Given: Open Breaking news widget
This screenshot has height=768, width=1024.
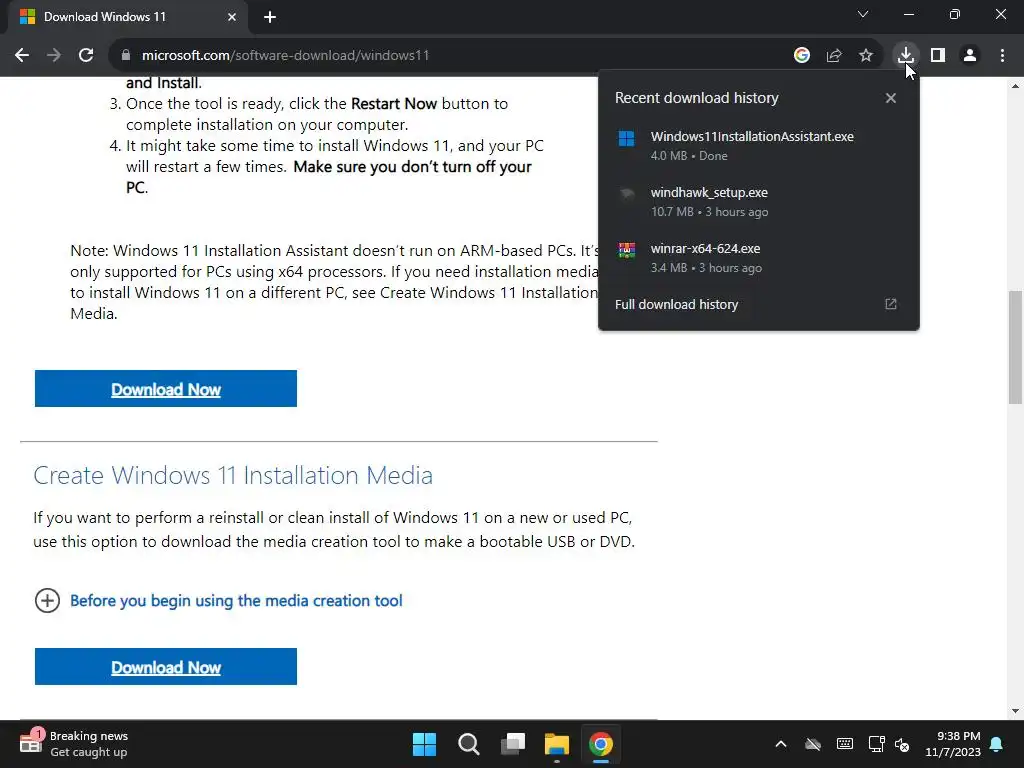Looking at the screenshot, I should point(74,744).
